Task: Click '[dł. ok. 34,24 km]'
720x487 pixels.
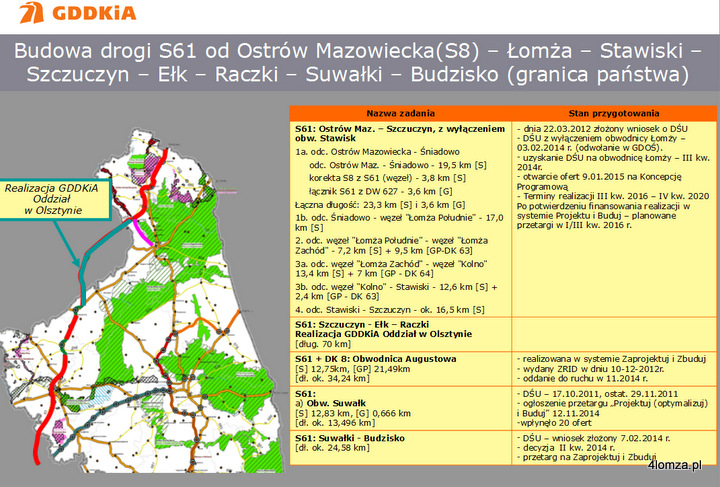Action: pyautogui.click(x=332, y=379)
